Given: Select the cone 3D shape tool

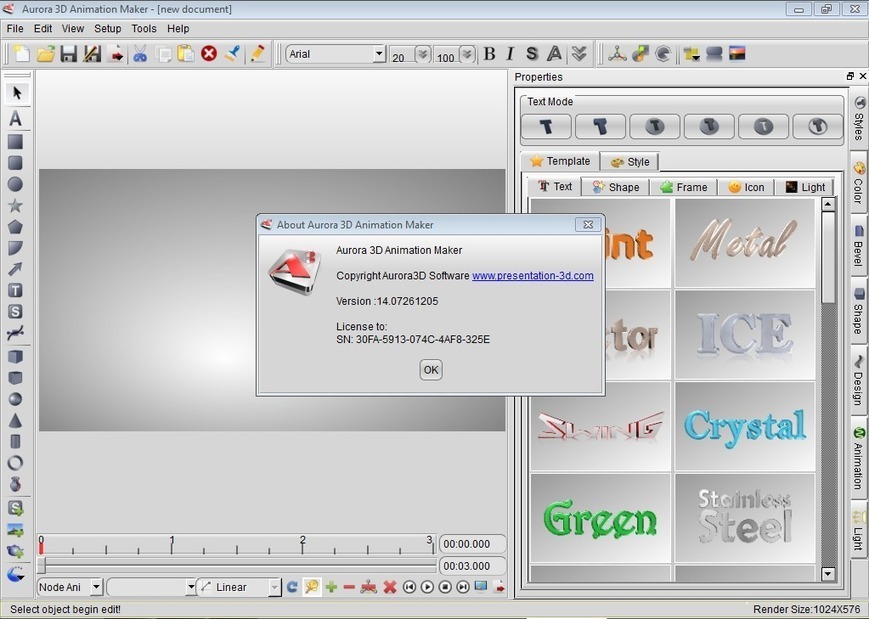Looking at the screenshot, I should (15, 421).
